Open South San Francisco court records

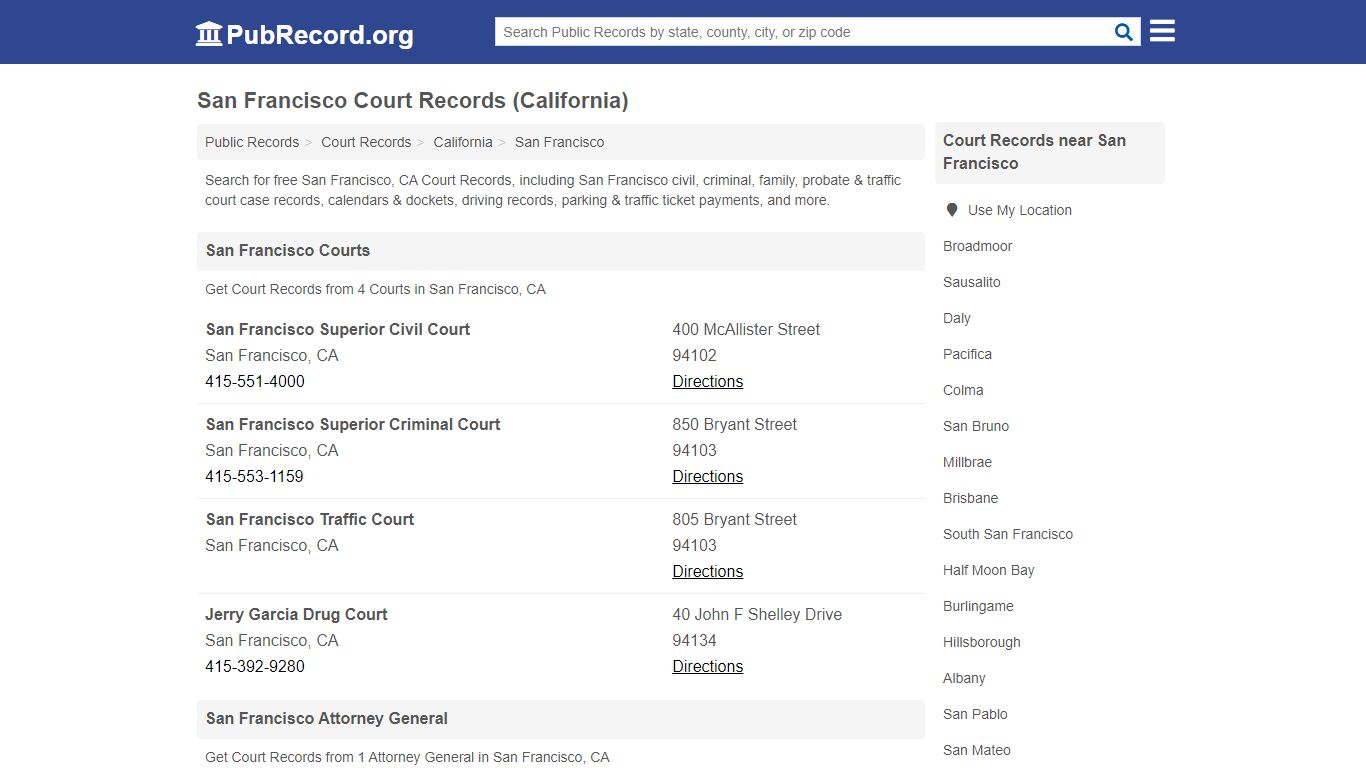[x=1008, y=534]
